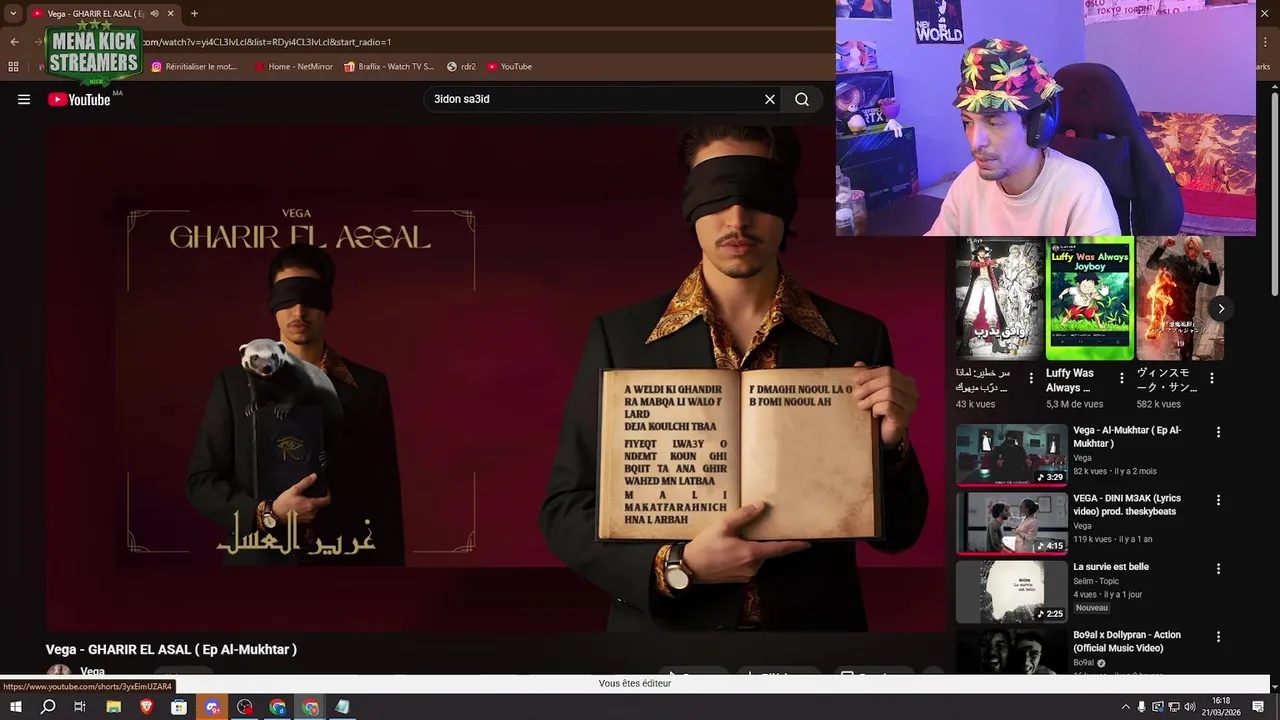The image size is (1280, 720).
Task: Open the bookmarks bar apps grid icon
Action: tap(13, 66)
